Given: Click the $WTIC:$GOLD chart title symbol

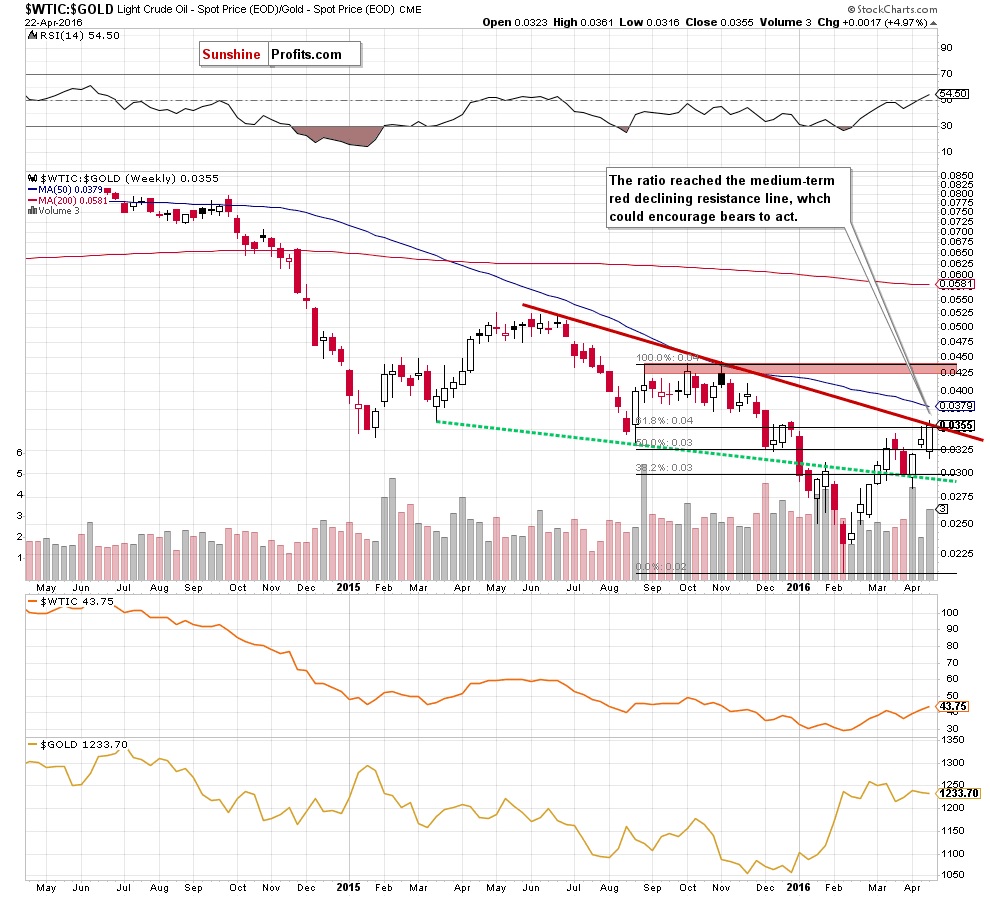Looking at the screenshot, I should pos(69,9).
